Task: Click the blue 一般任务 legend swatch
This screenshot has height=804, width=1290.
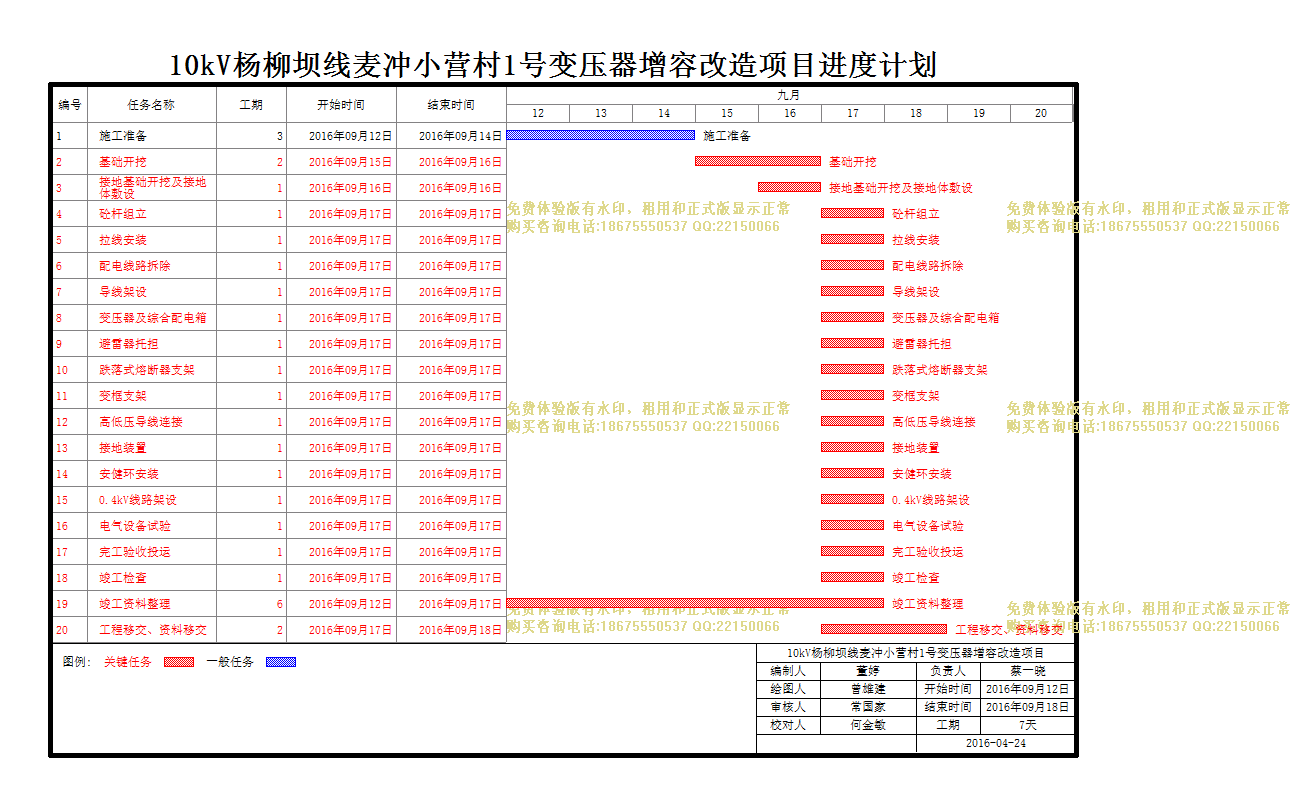Action: [281, 662]
